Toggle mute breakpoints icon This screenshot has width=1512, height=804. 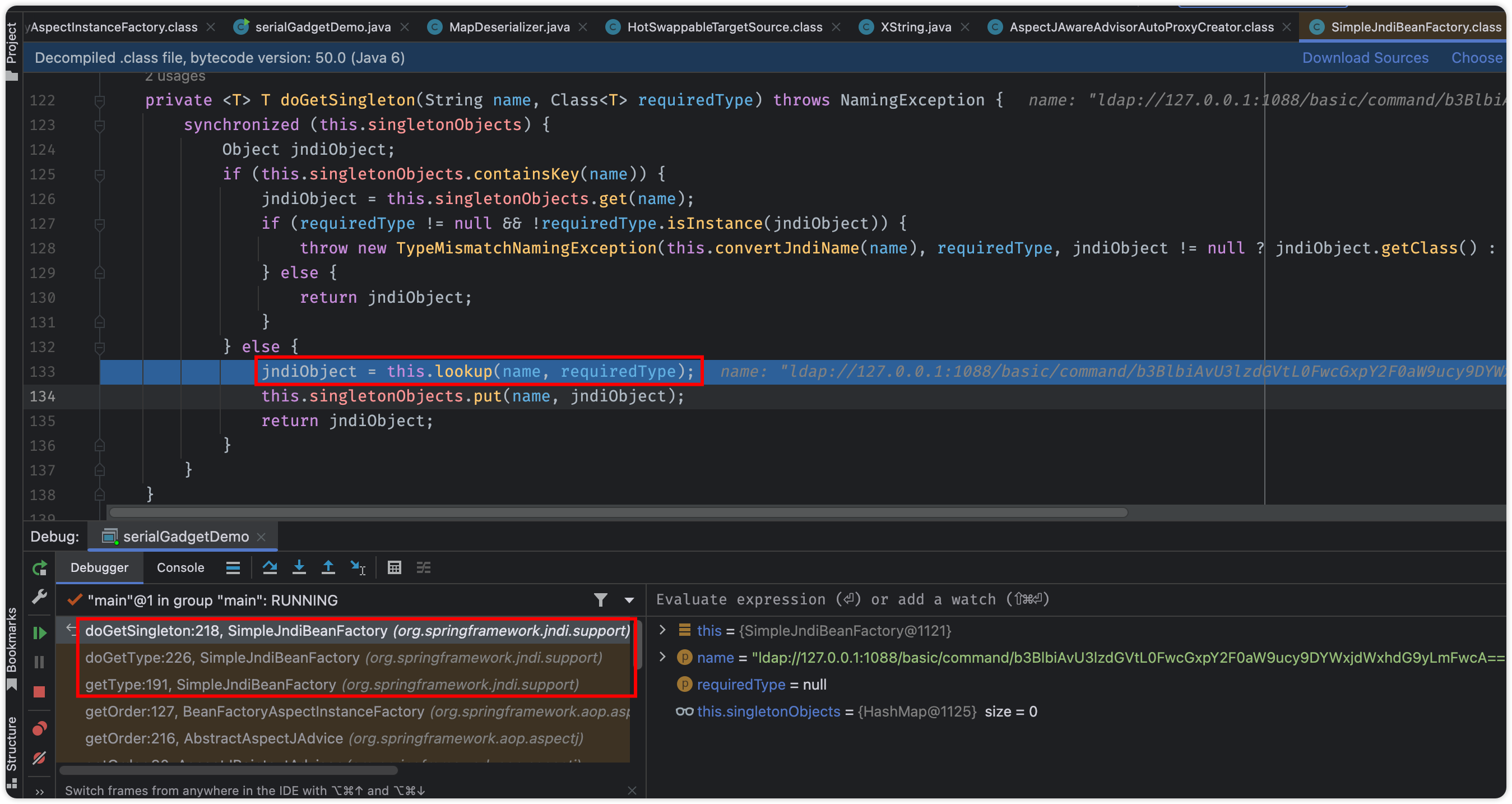(x=39, y=758)
